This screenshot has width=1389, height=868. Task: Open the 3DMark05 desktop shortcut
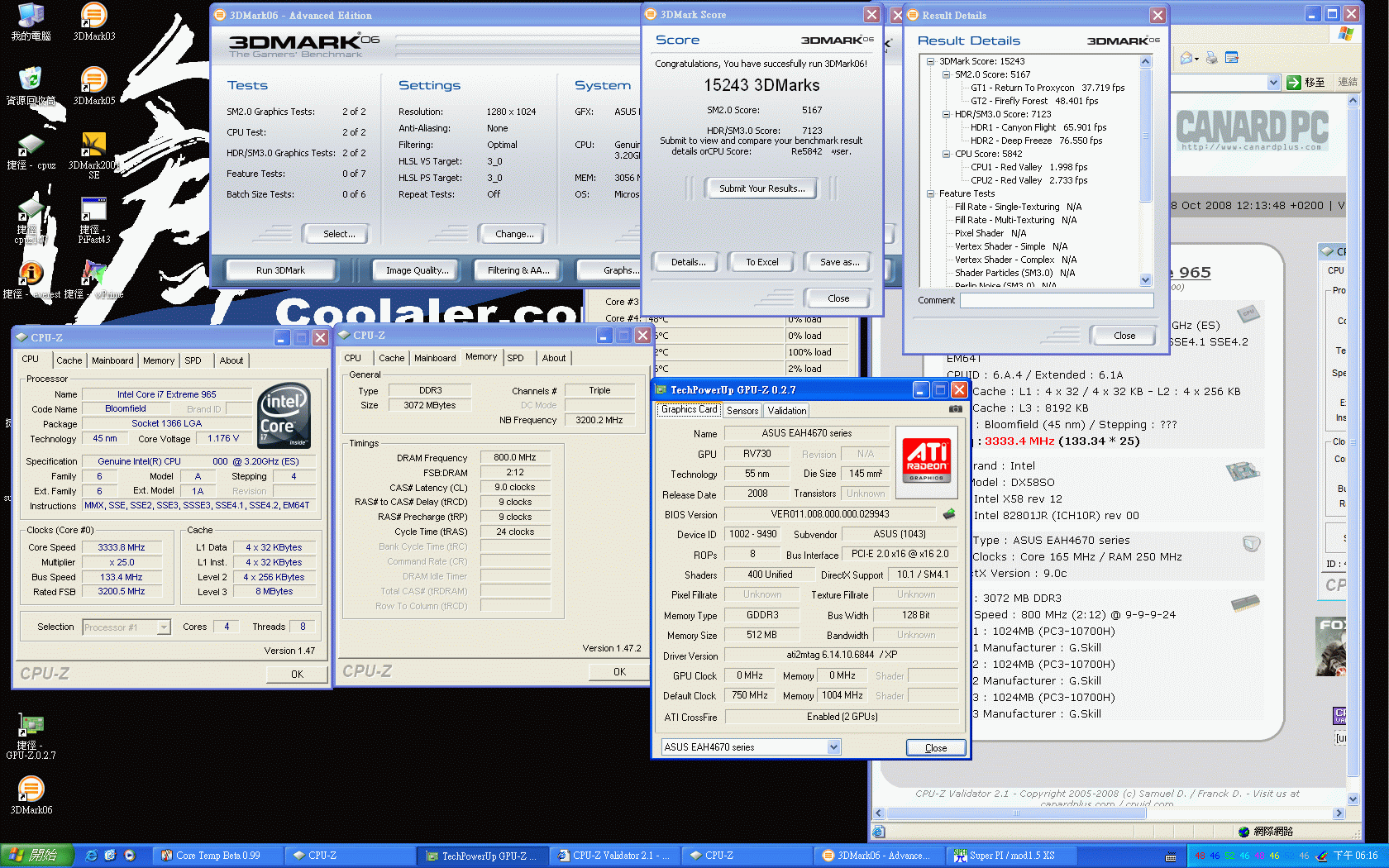93,86
